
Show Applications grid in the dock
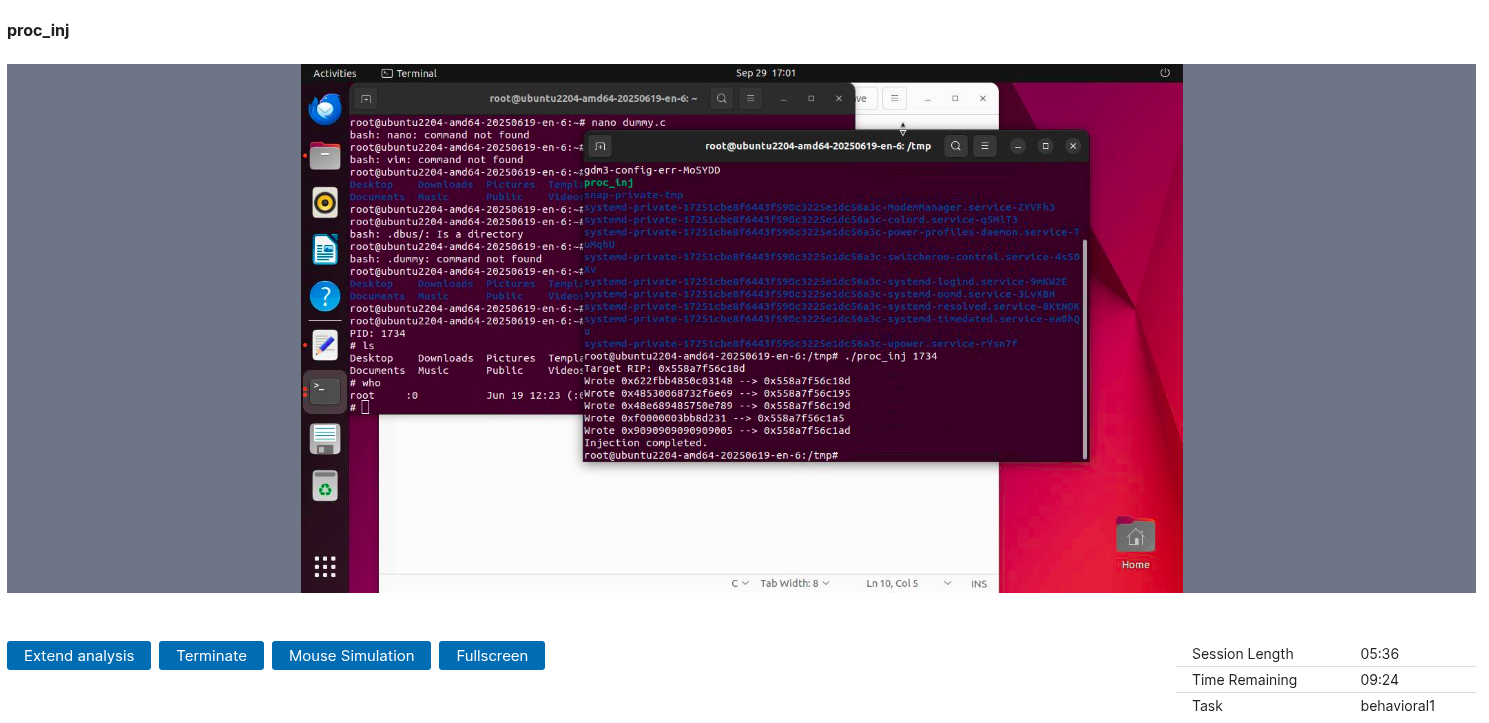325,567
